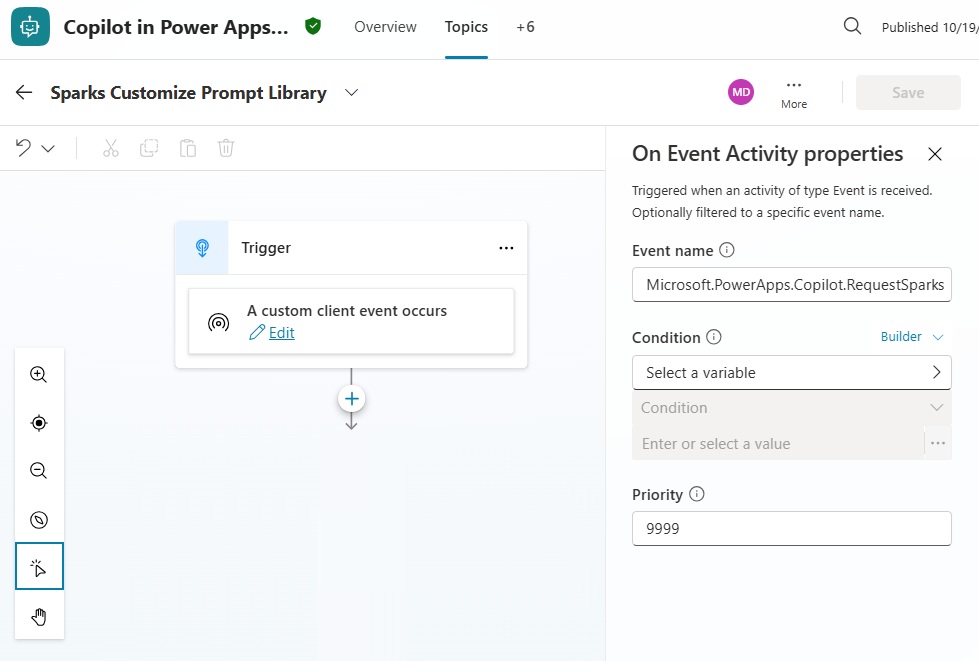Open the More options menu
Screen dimensions: 979x661
click(x=794, y=93)
